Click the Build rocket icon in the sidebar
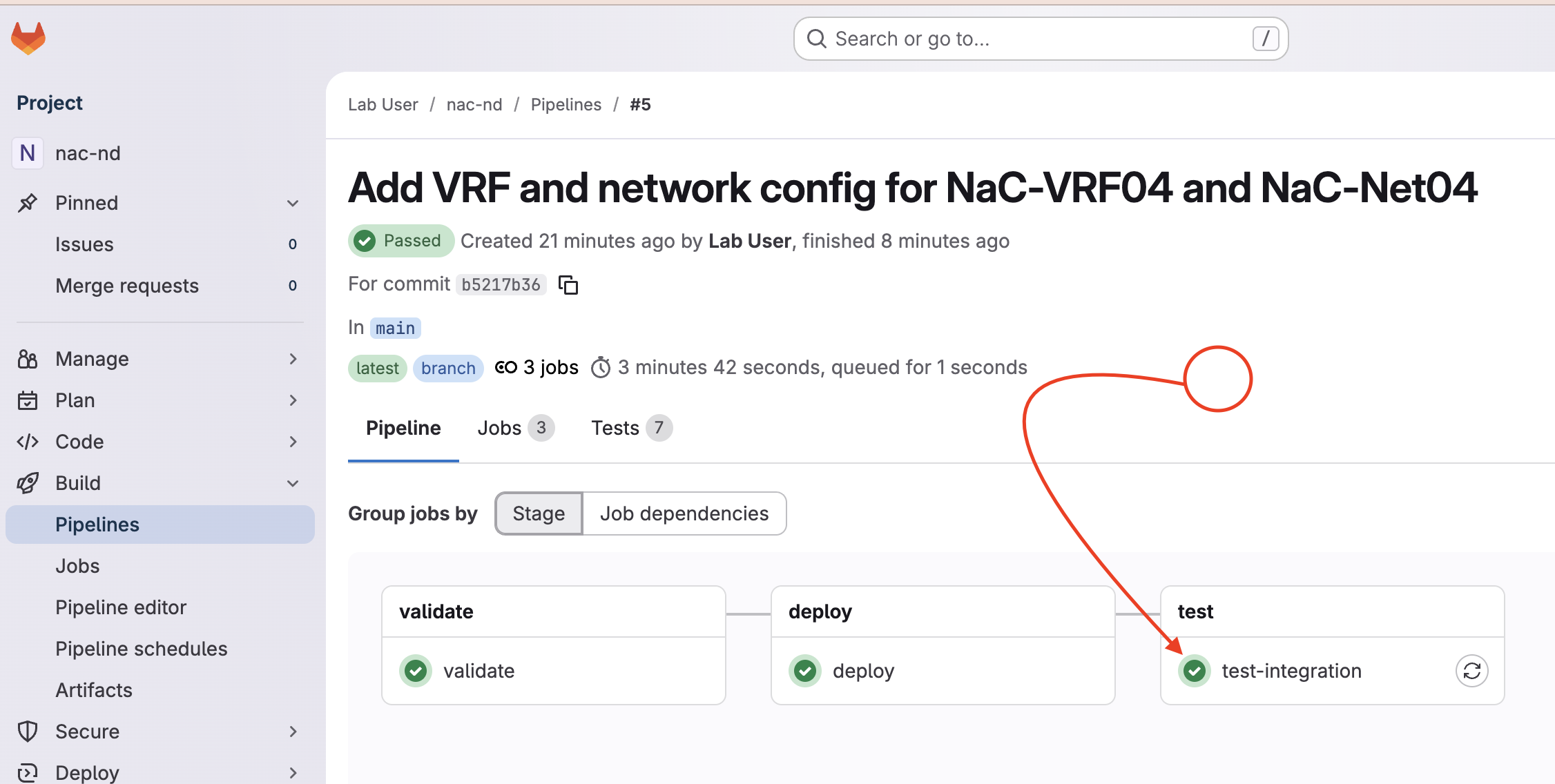This screenshot has height=784, width=1555. coord(28,483)
